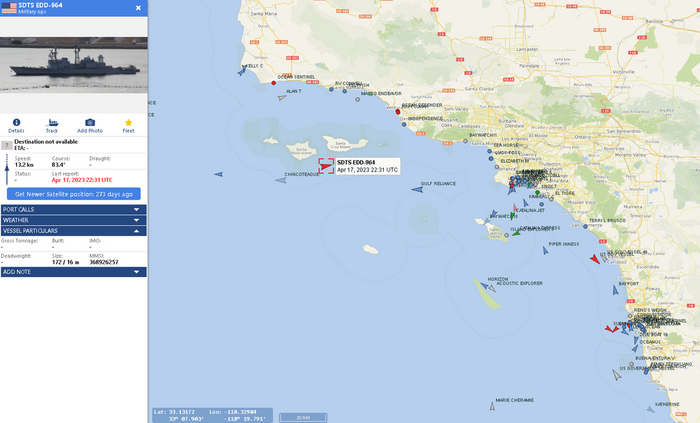Close the SDTS EDD-964 panel
This screenshot has height=423, width=700.
138,8
